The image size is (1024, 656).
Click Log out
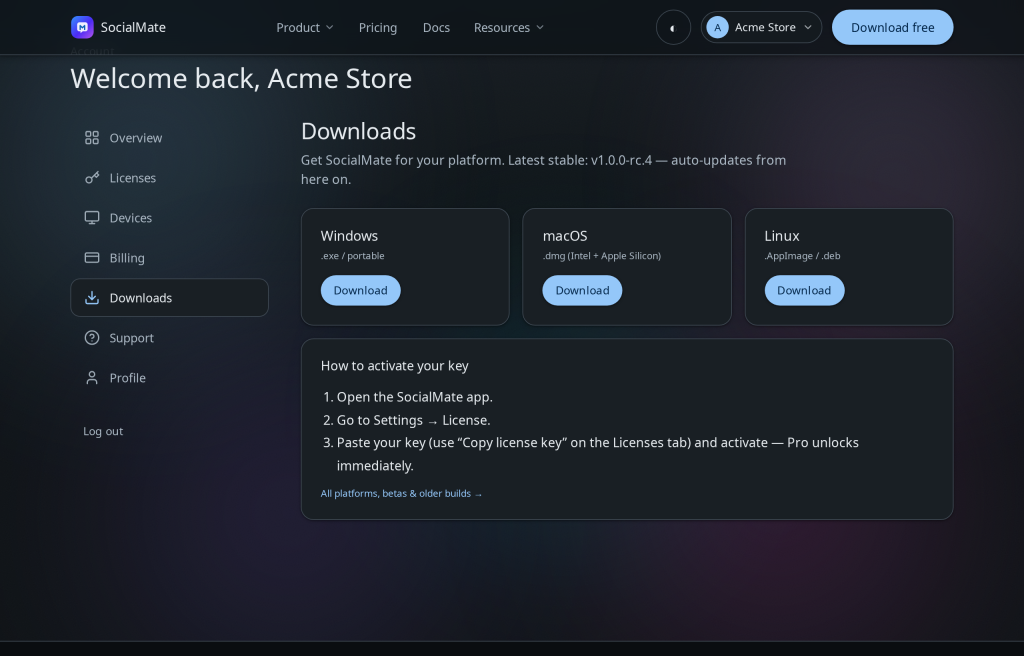103,431
